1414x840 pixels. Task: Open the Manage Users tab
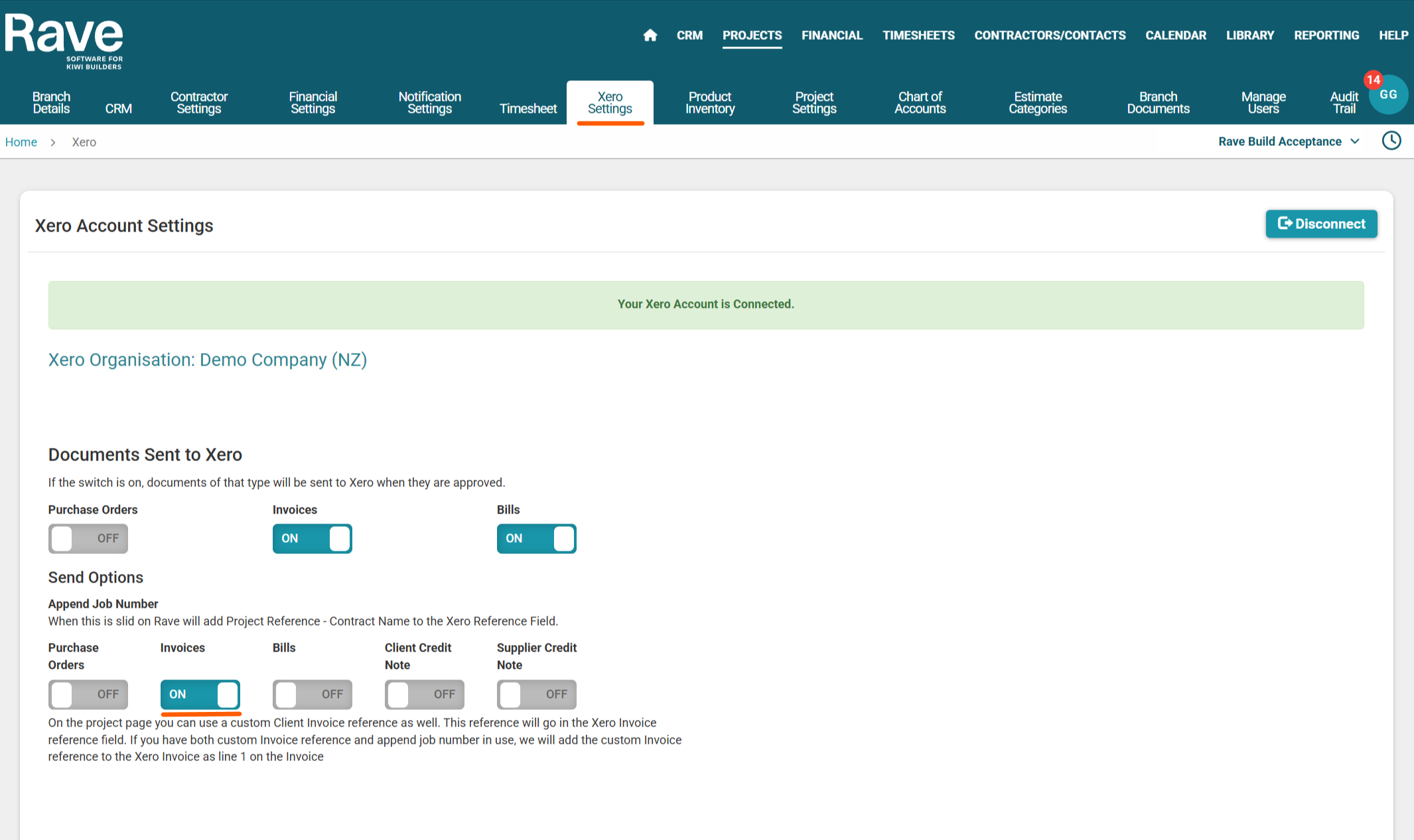pyautogui.click(x=1263, y=103)
